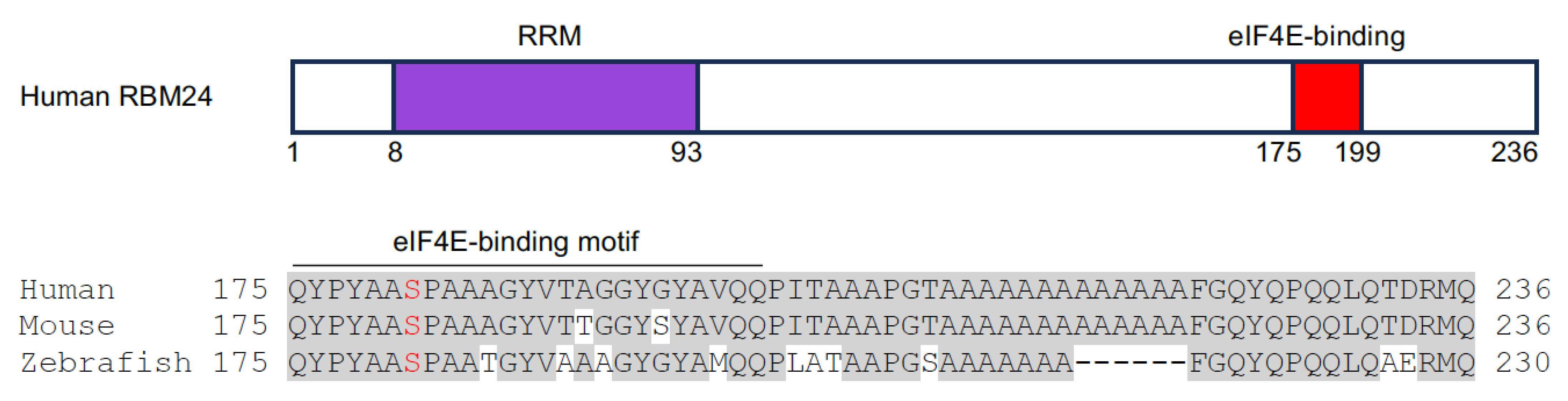Click the "eIF4E-binding" label above the red box

pyautogui.click(x=1316, y=36)
